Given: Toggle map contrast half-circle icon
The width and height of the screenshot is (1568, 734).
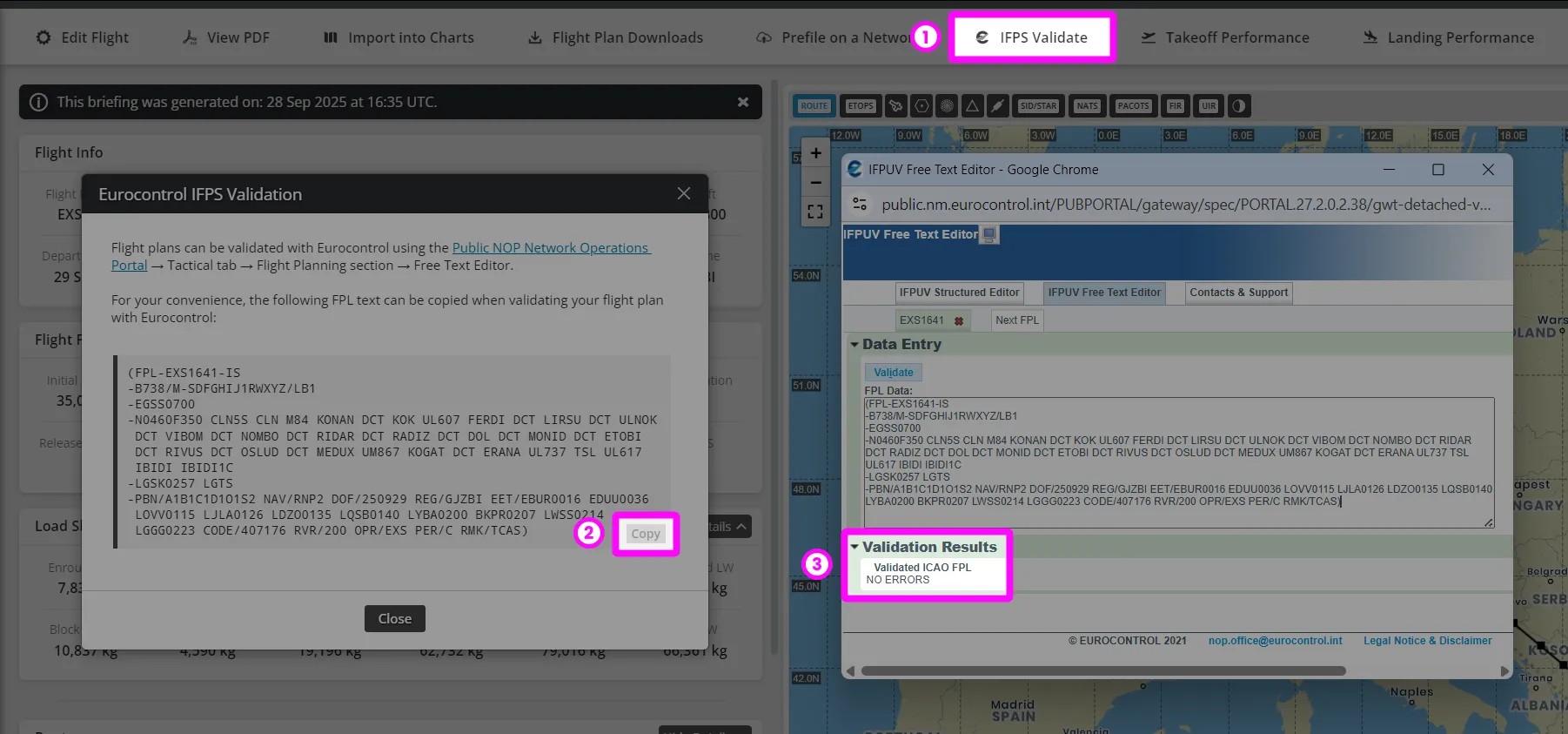Looking at the screenshot, I should coord(1238,106).
